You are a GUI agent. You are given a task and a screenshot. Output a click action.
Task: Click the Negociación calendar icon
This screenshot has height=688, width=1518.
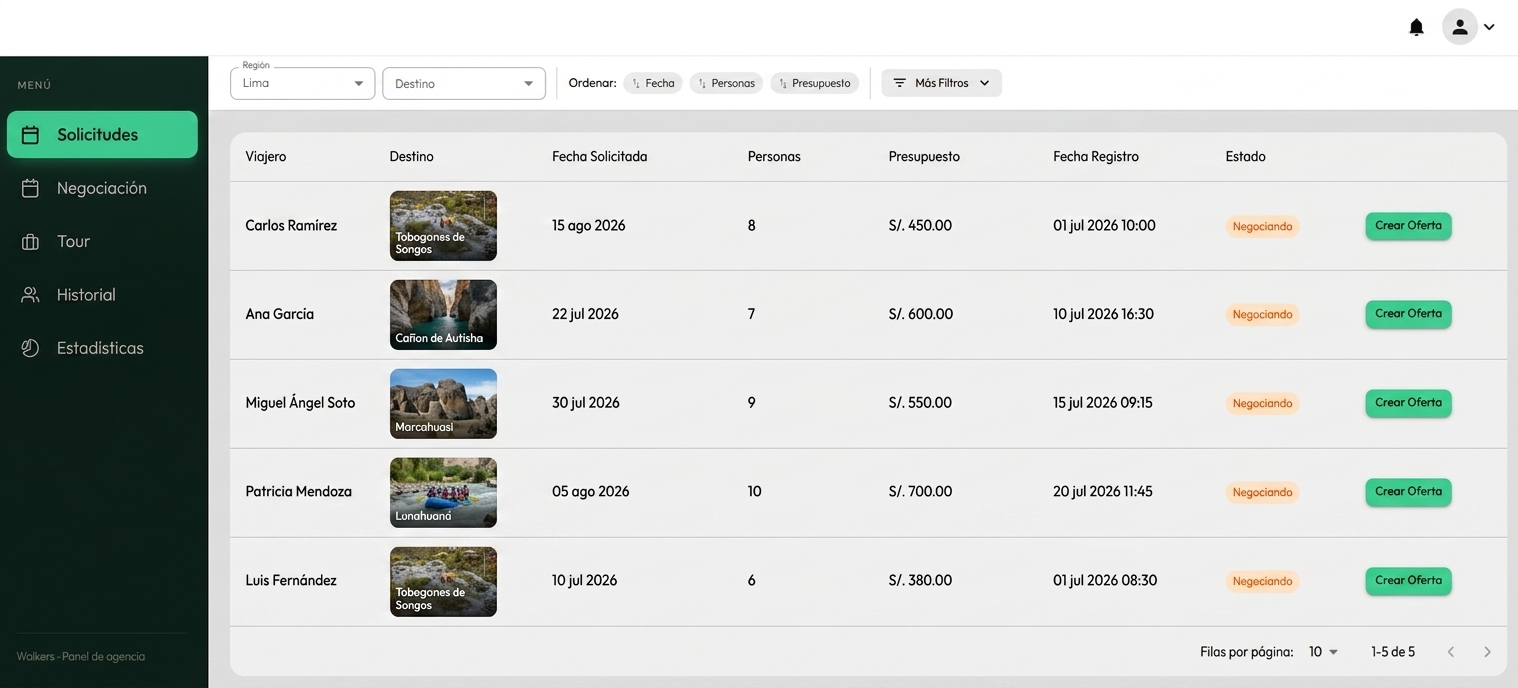[x=30, y=188]
